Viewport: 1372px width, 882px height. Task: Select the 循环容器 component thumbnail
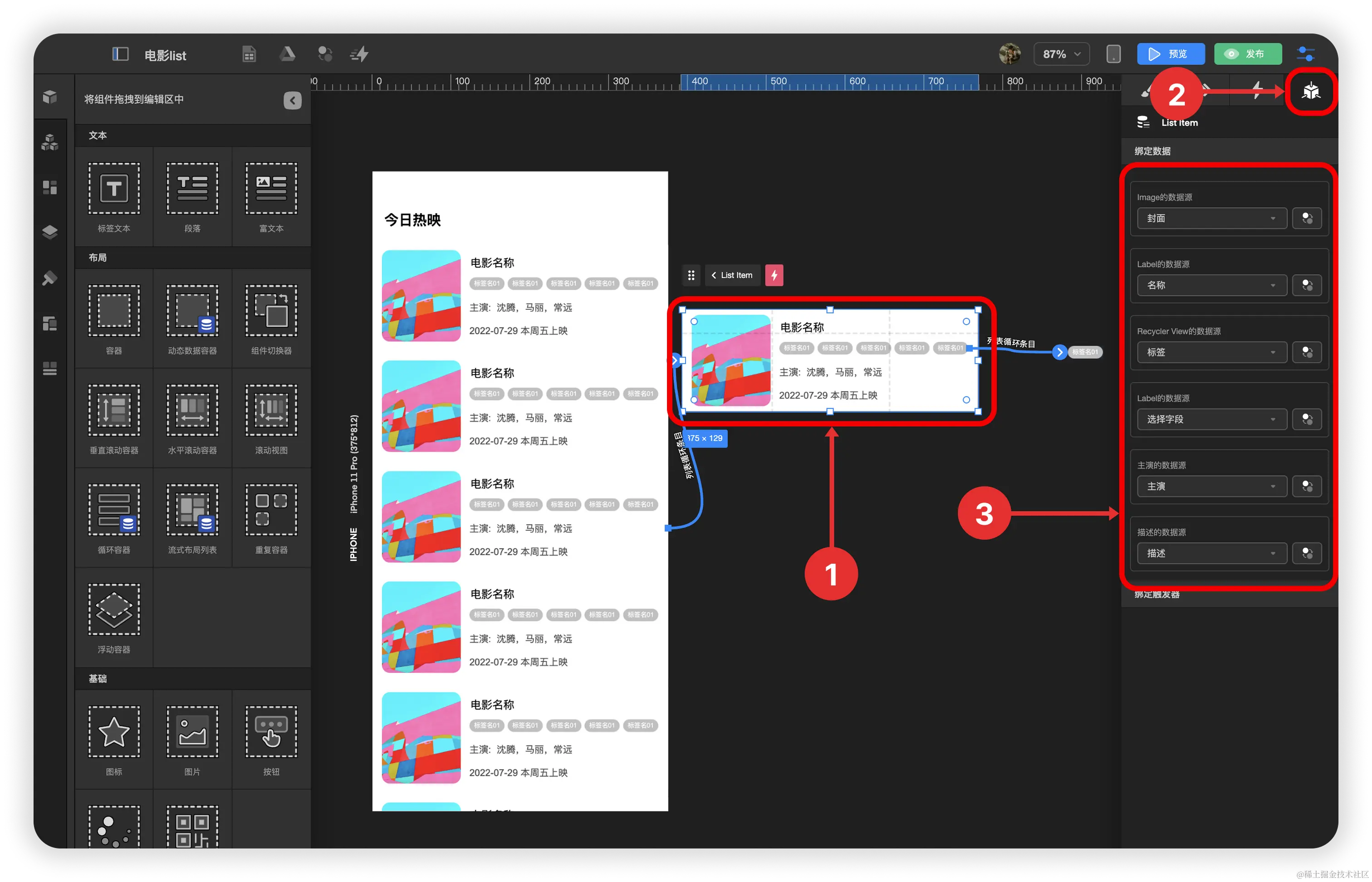114,510
